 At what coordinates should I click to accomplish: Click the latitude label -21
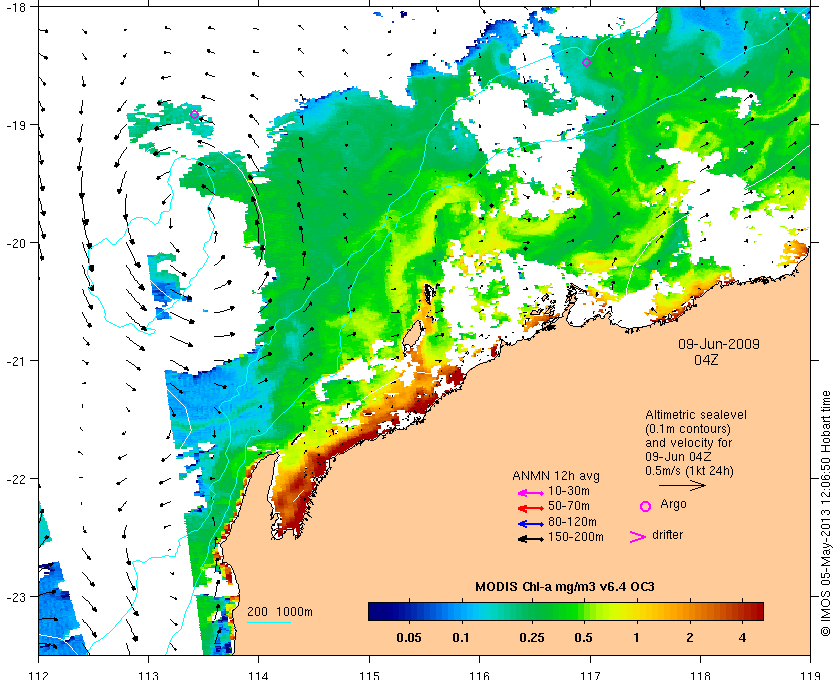coord(17,361)
